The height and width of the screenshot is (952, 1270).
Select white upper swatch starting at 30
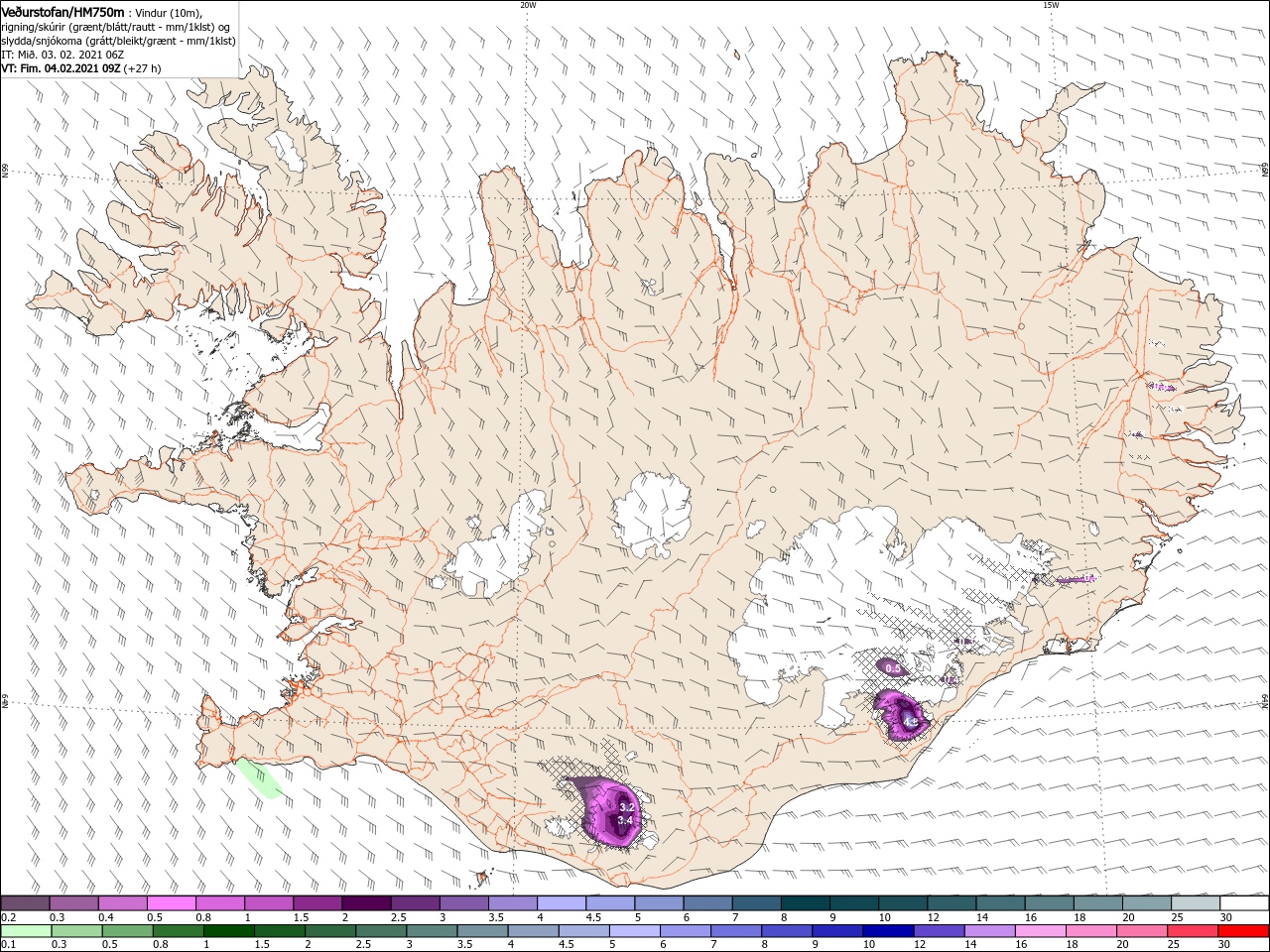tap(1243, 903)
